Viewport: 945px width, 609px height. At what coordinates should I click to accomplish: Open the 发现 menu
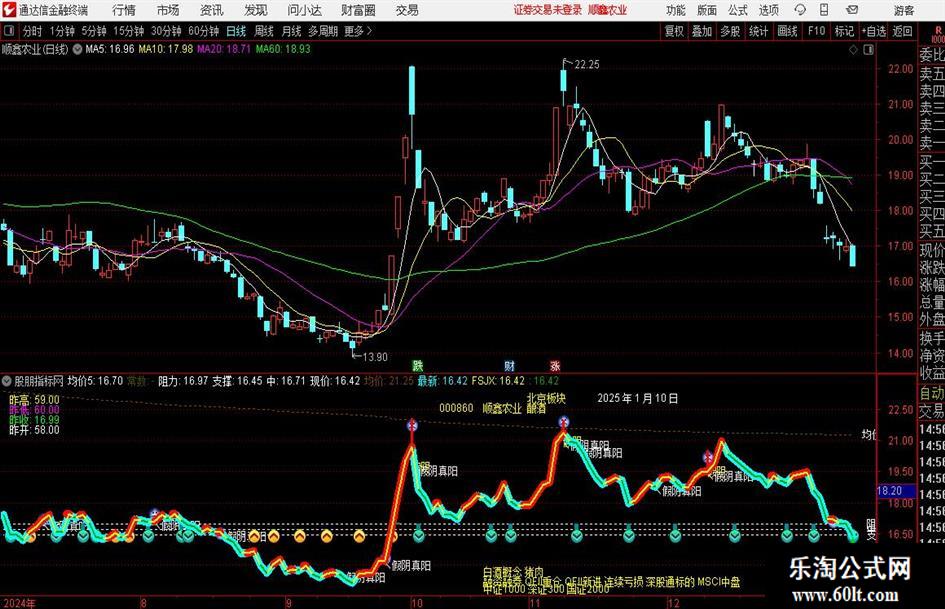(256, 10)
